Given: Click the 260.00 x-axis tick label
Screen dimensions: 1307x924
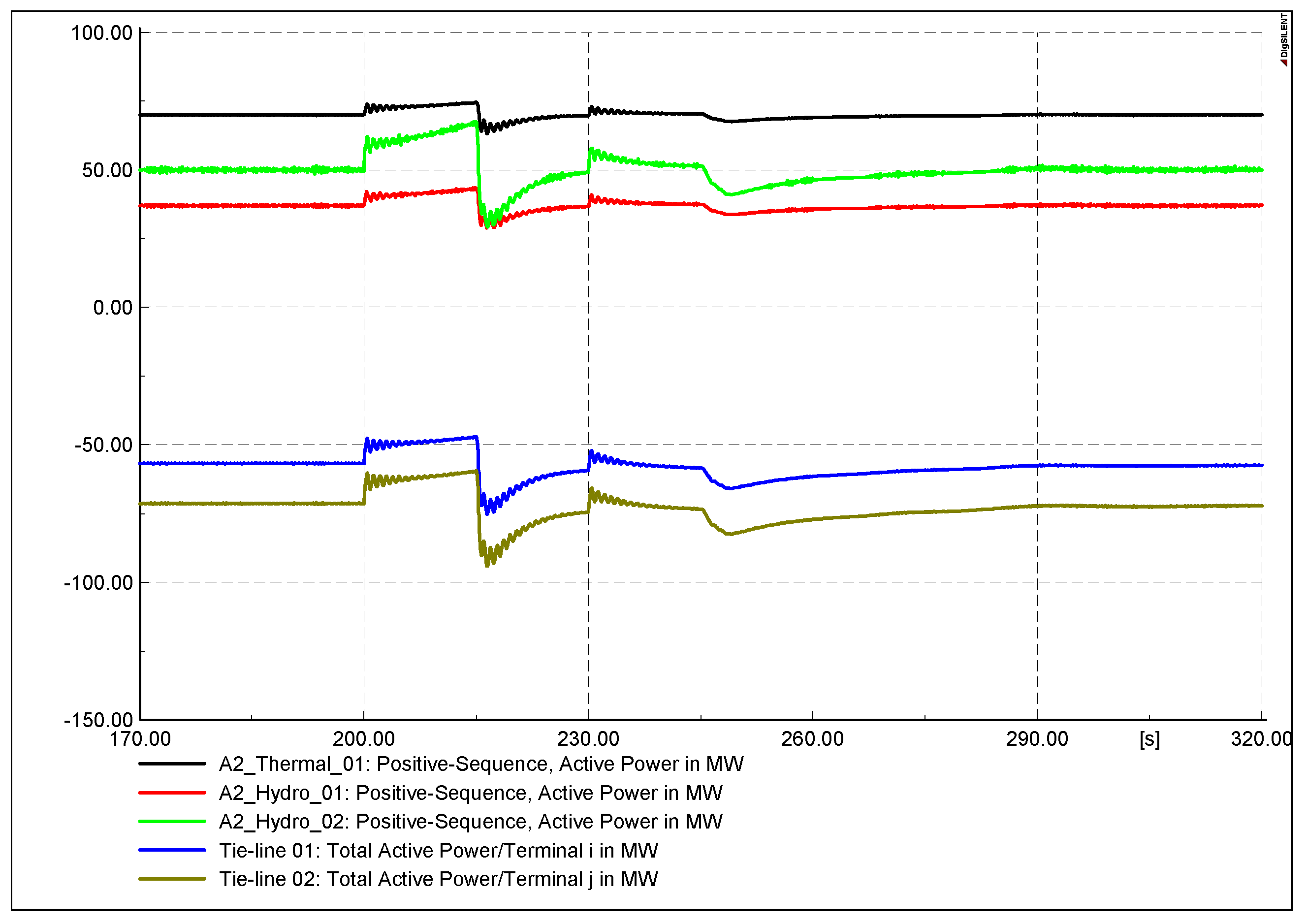Looking at the screenshot, I should point(812,739).
